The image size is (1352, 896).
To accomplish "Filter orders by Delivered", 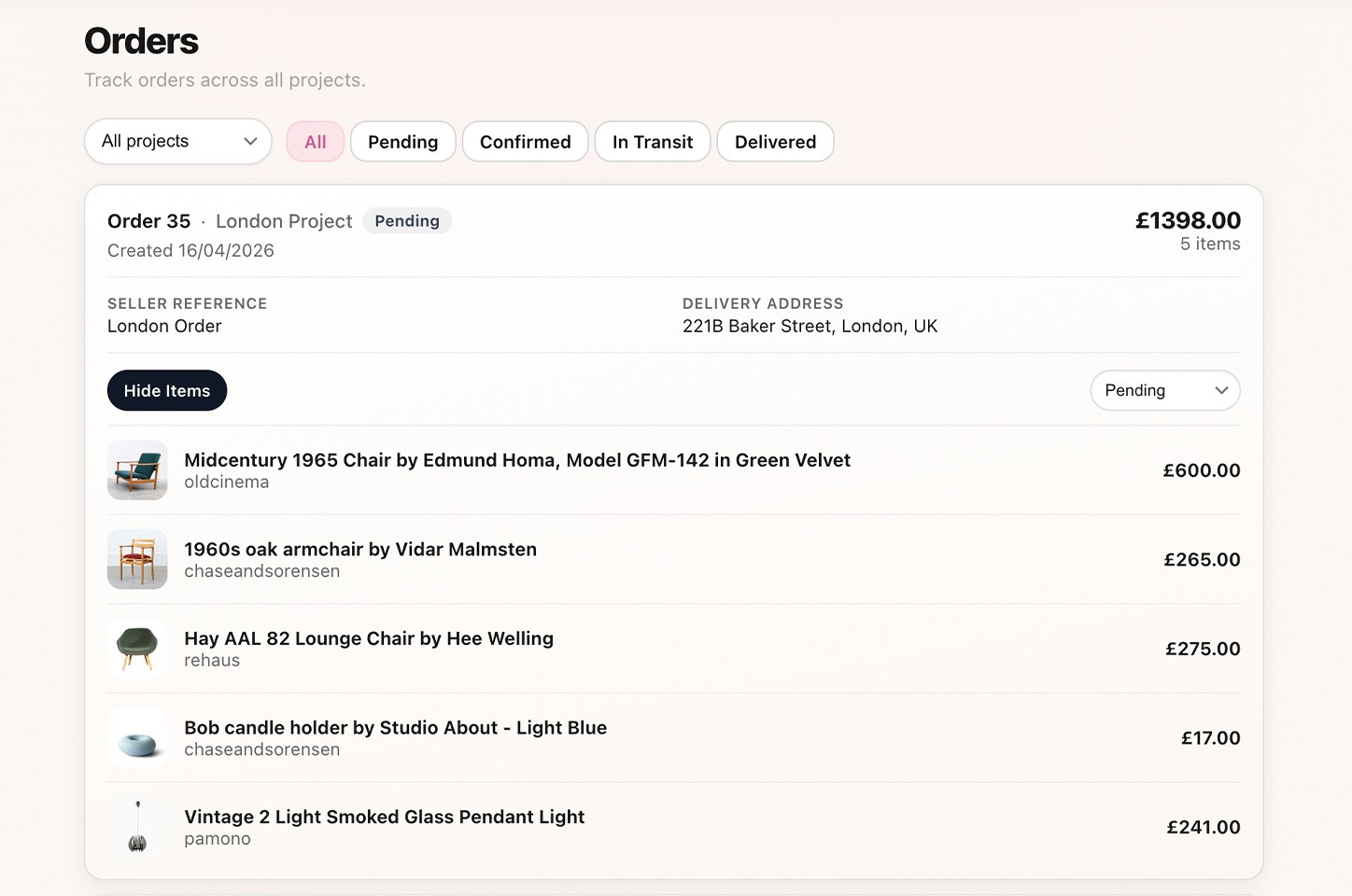I will click(775, 142).
